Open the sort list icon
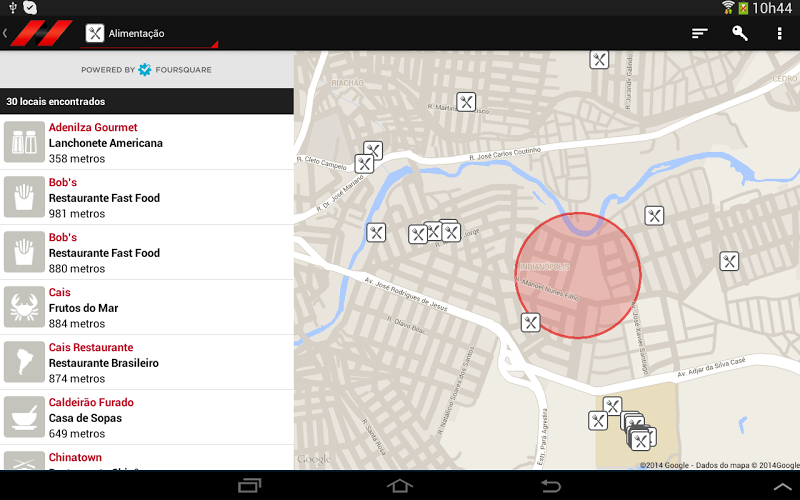 (699, 33)
